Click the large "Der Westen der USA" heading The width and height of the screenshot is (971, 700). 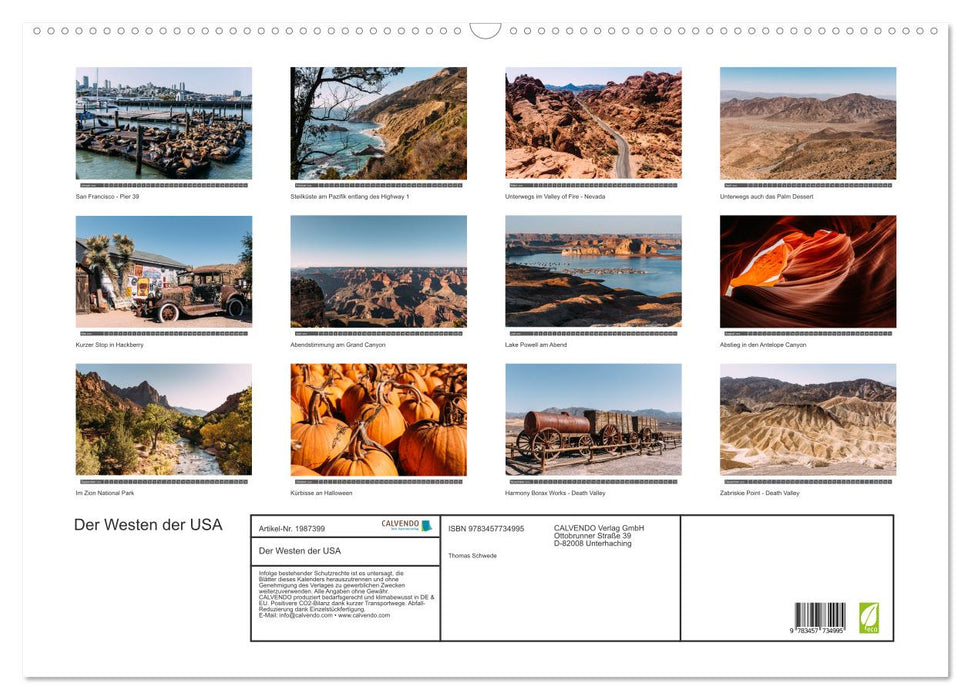tap(148, 525)
